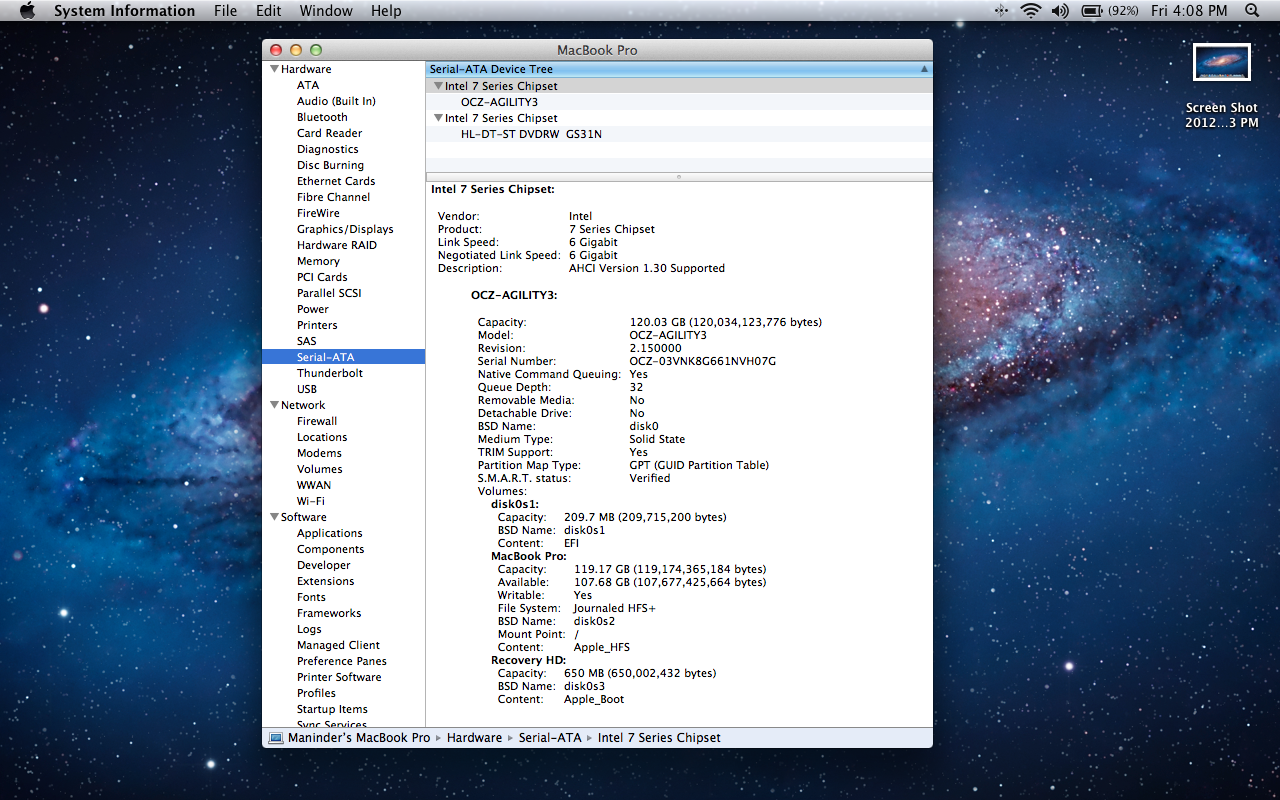Select OCZ-AGILITY3 in device tree
Screen dimensions: 1280x800
click(x=499, y=102)
